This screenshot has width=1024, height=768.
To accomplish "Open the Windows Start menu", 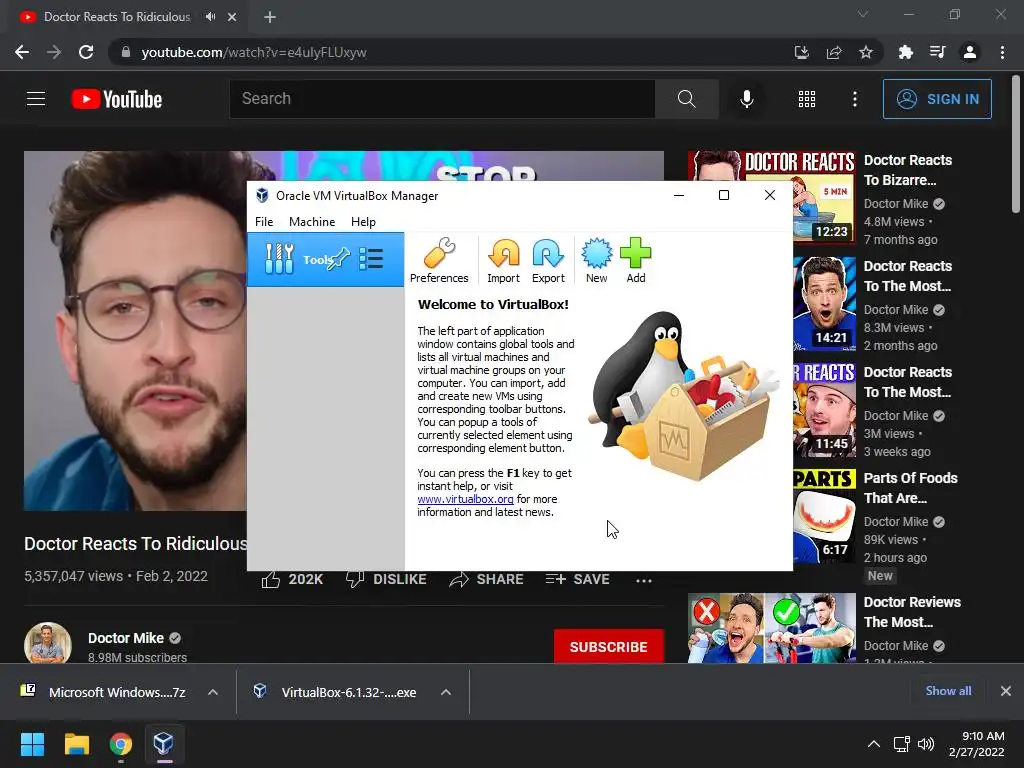I will (32, 744).
